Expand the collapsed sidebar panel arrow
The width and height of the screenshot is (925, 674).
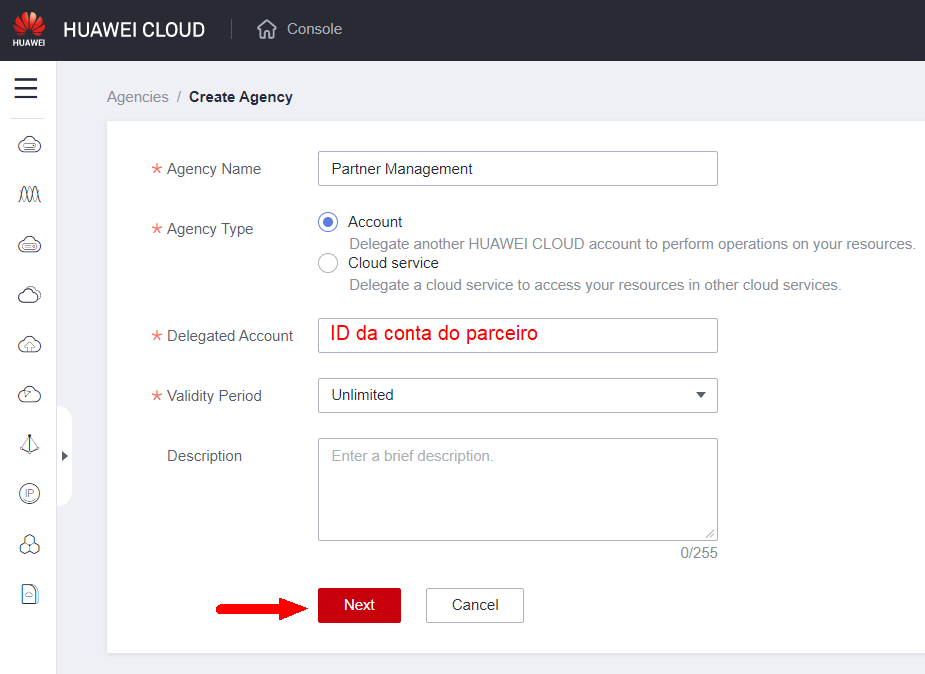click(65, 456)
